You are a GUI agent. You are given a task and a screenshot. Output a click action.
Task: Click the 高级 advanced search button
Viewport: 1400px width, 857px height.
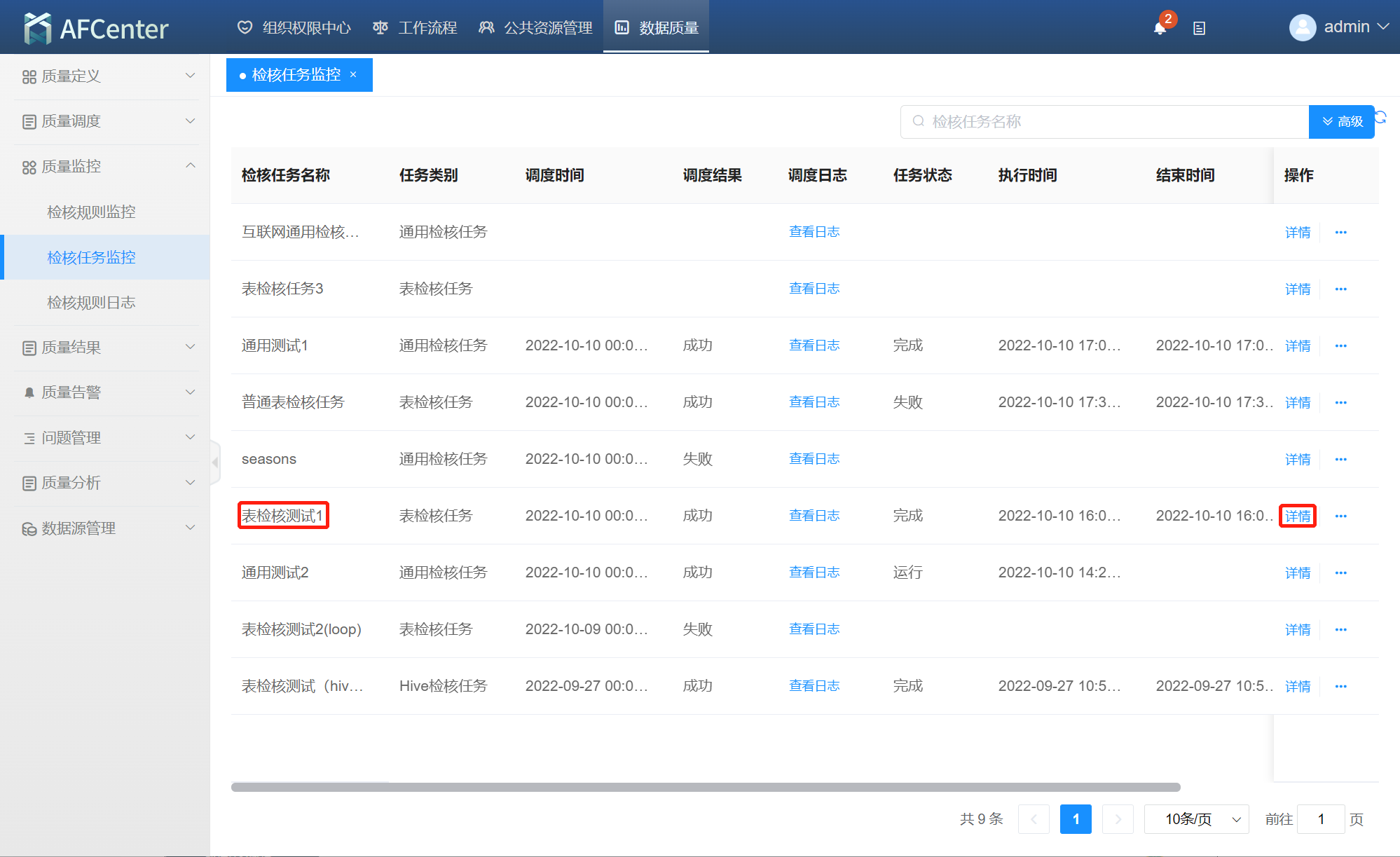click(1341, 122)
